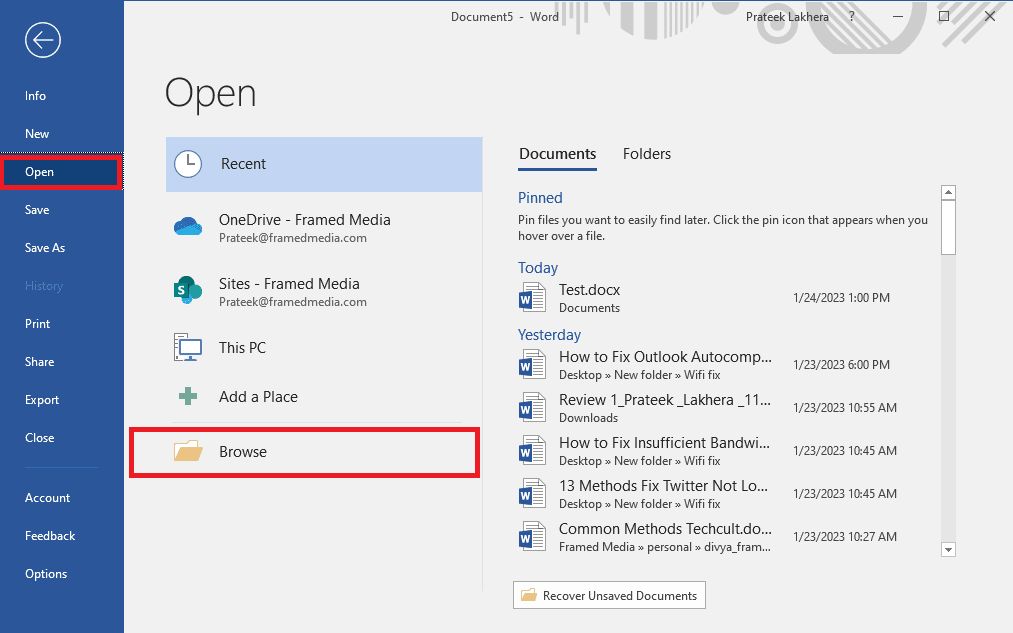Open How to Fix Outlook Autocomp... document
The width and height of the screenshot is (1013, 633).
(724, 364)
